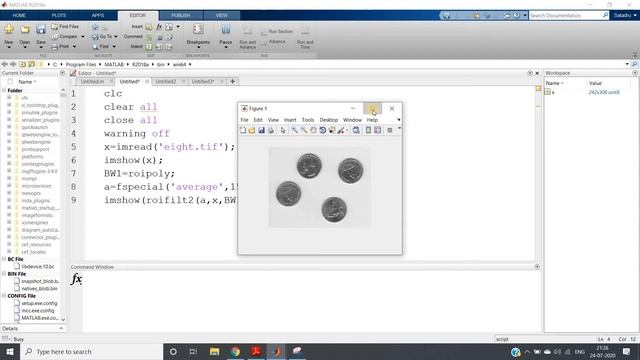Select the Data Cursor tool in Figure 1
This screenshot has width=640, height=360.
tap(332, 130)
